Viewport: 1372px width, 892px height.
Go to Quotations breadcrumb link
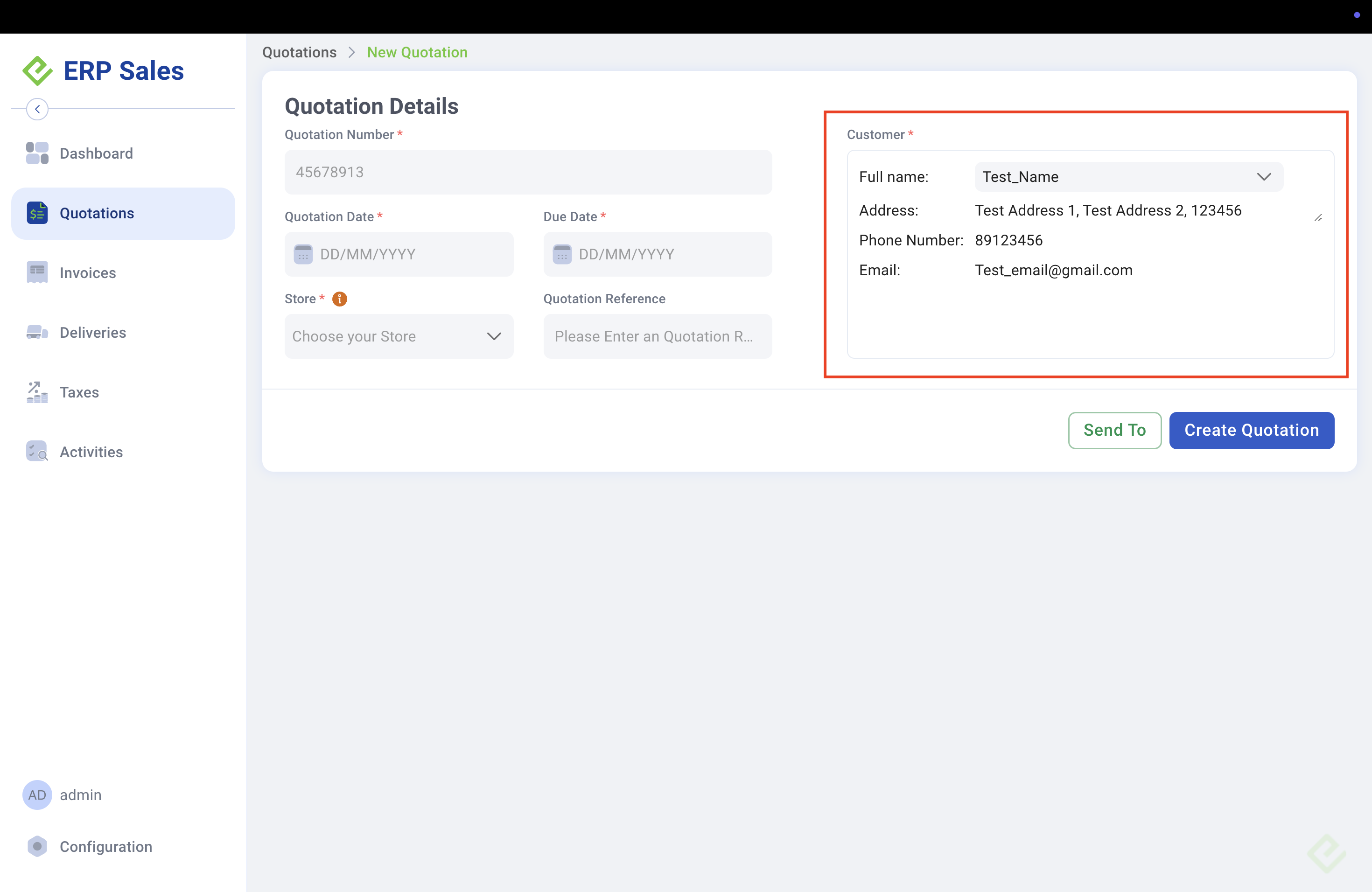(299, 52)
